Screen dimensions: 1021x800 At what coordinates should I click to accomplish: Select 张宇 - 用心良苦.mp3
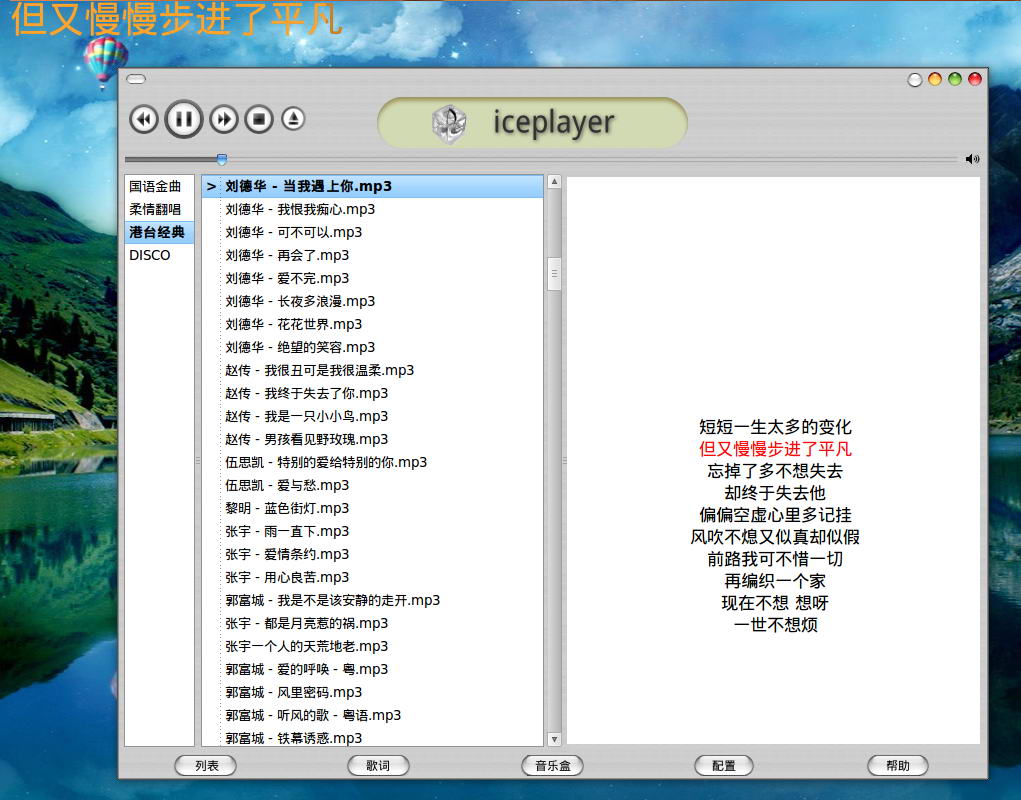tap(372, 577)
